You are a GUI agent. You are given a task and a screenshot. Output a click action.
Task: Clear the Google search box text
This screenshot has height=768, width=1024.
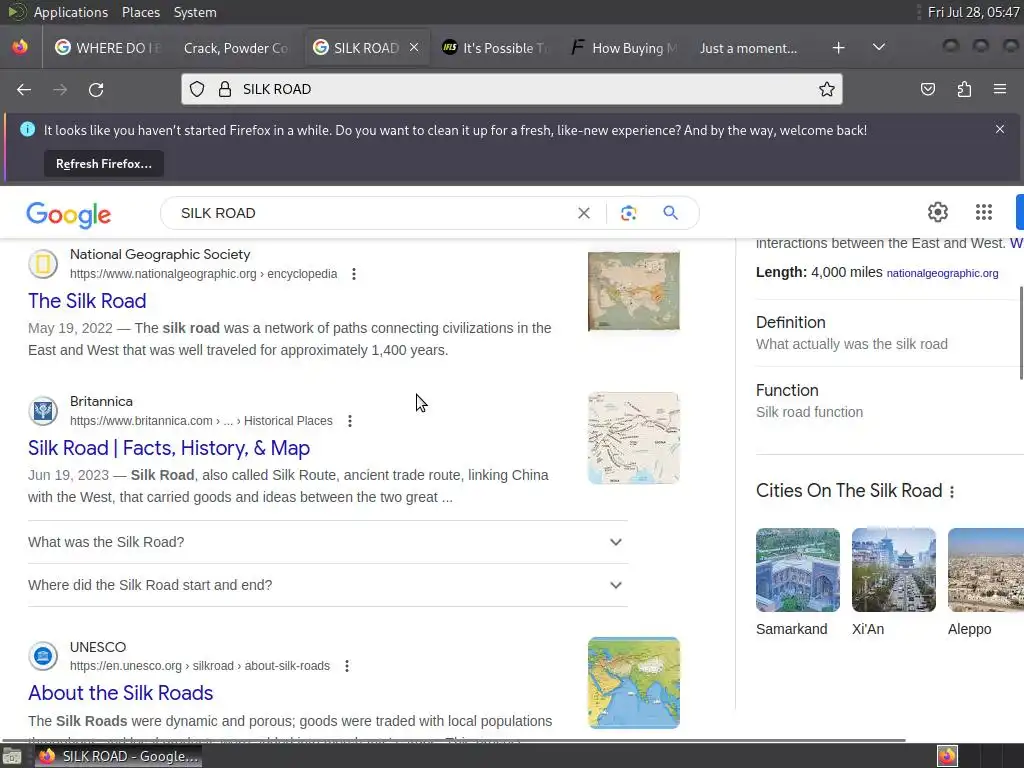click(x=584, y=213)
